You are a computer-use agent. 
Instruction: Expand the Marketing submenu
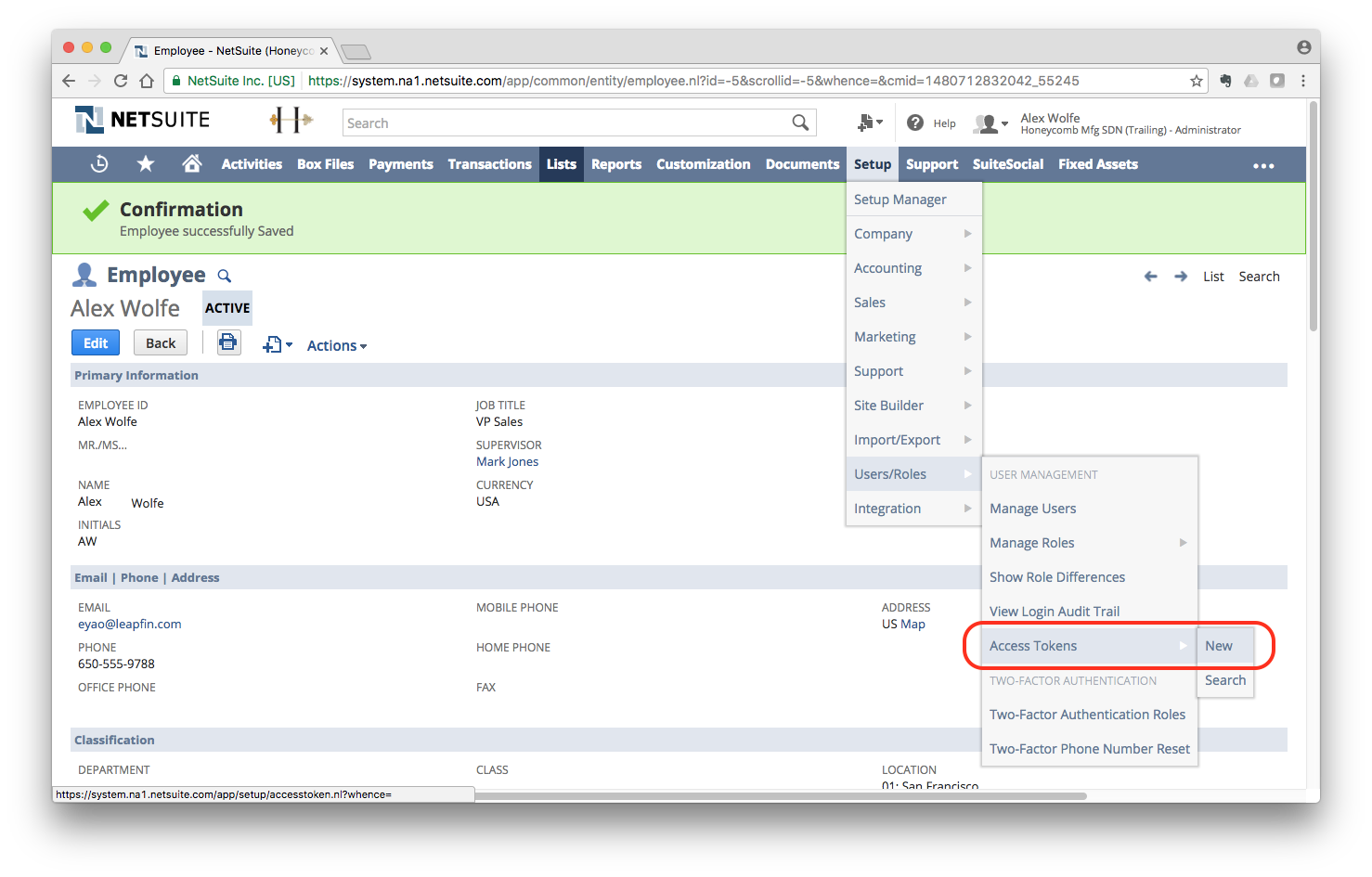click(913, 337)
